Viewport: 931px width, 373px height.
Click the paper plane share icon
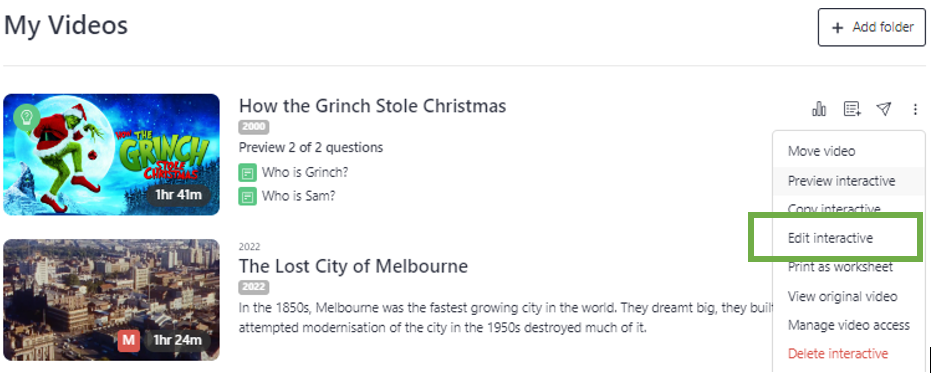click(x=884, y=109)
